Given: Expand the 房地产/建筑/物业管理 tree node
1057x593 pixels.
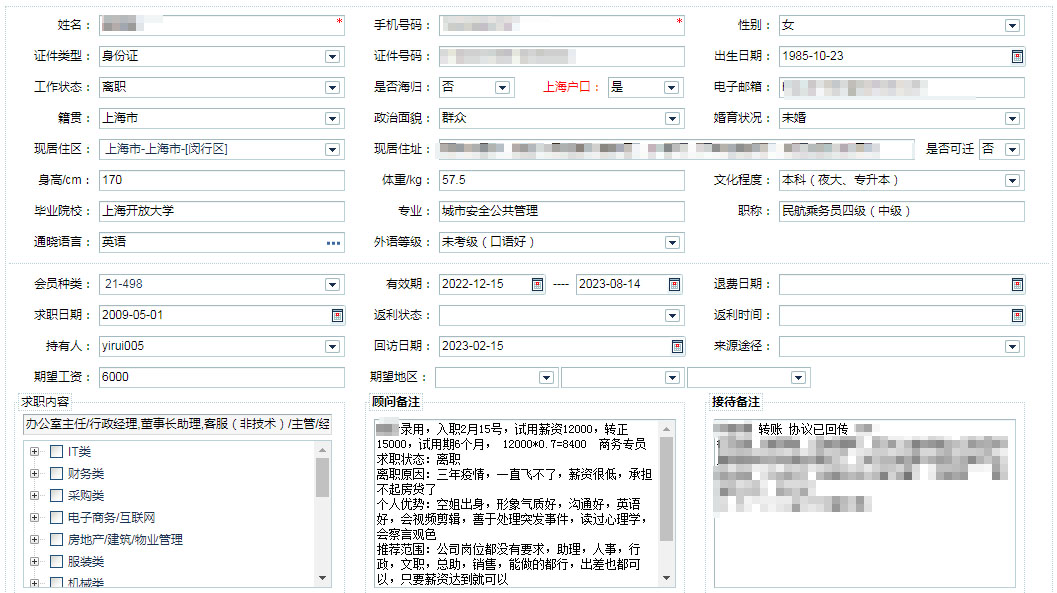Looking at the screenshot, I should point(34,539).
